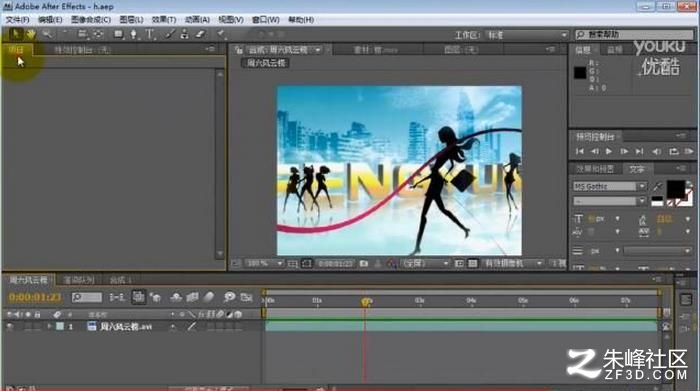Select the Pen tool
The height and width of the screenshot is (391, 700).
[x=133, y=34]
